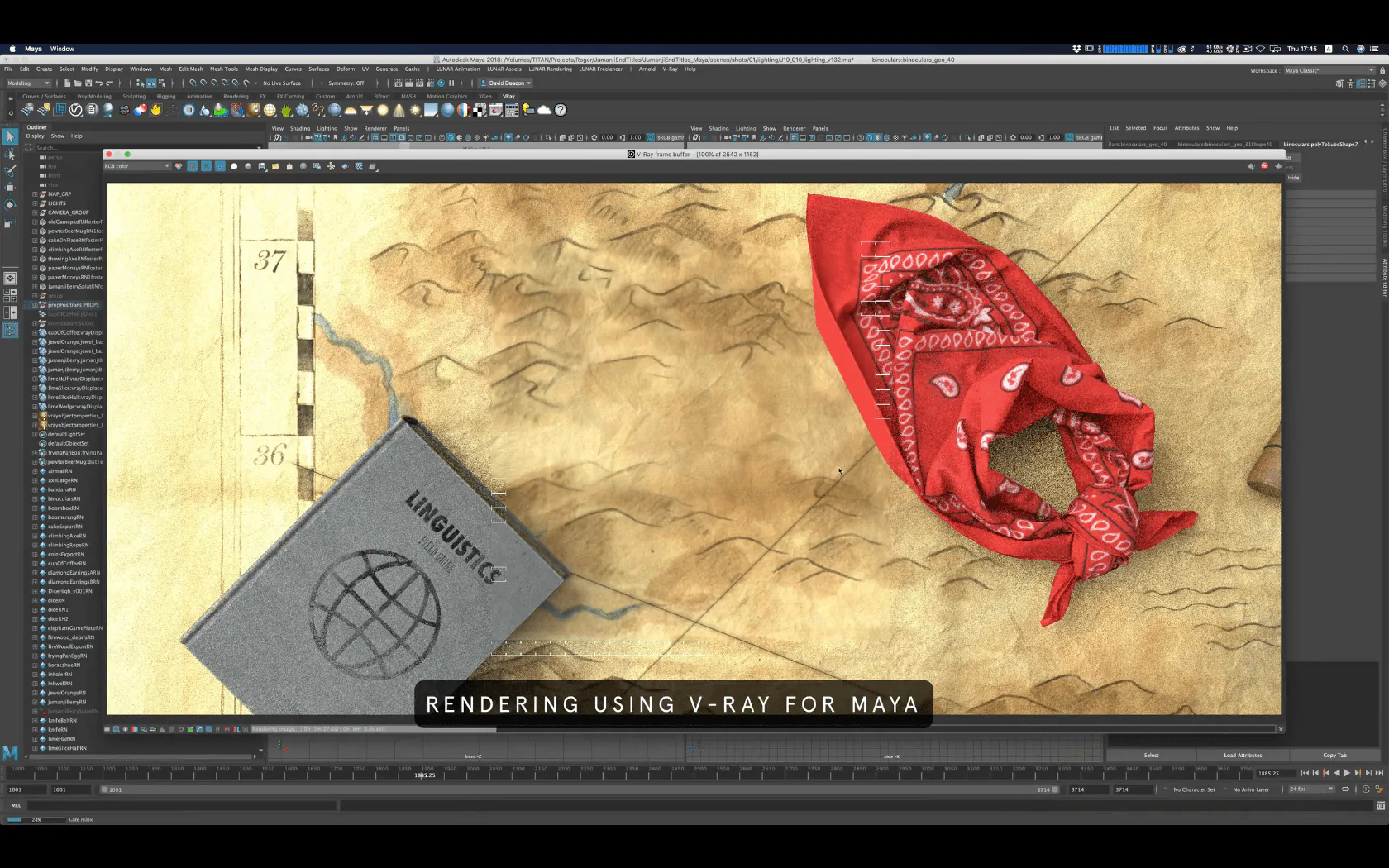Screen dimensions: 1389x868
Task: Click the V-Ray cloud shelf icon
Action: (x=544, y=110)
